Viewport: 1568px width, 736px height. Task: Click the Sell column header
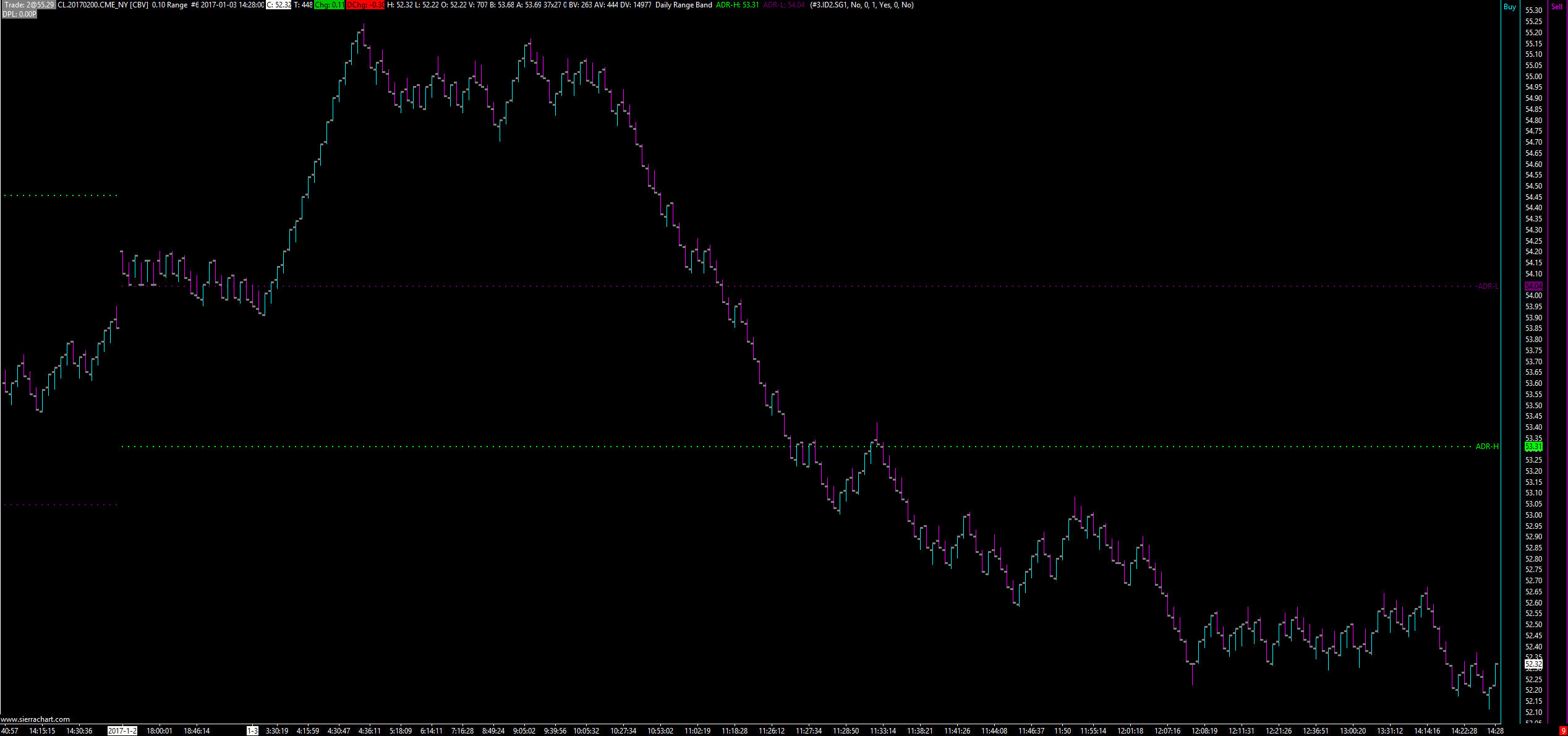pyautogui.click(x=1556, y=7)
